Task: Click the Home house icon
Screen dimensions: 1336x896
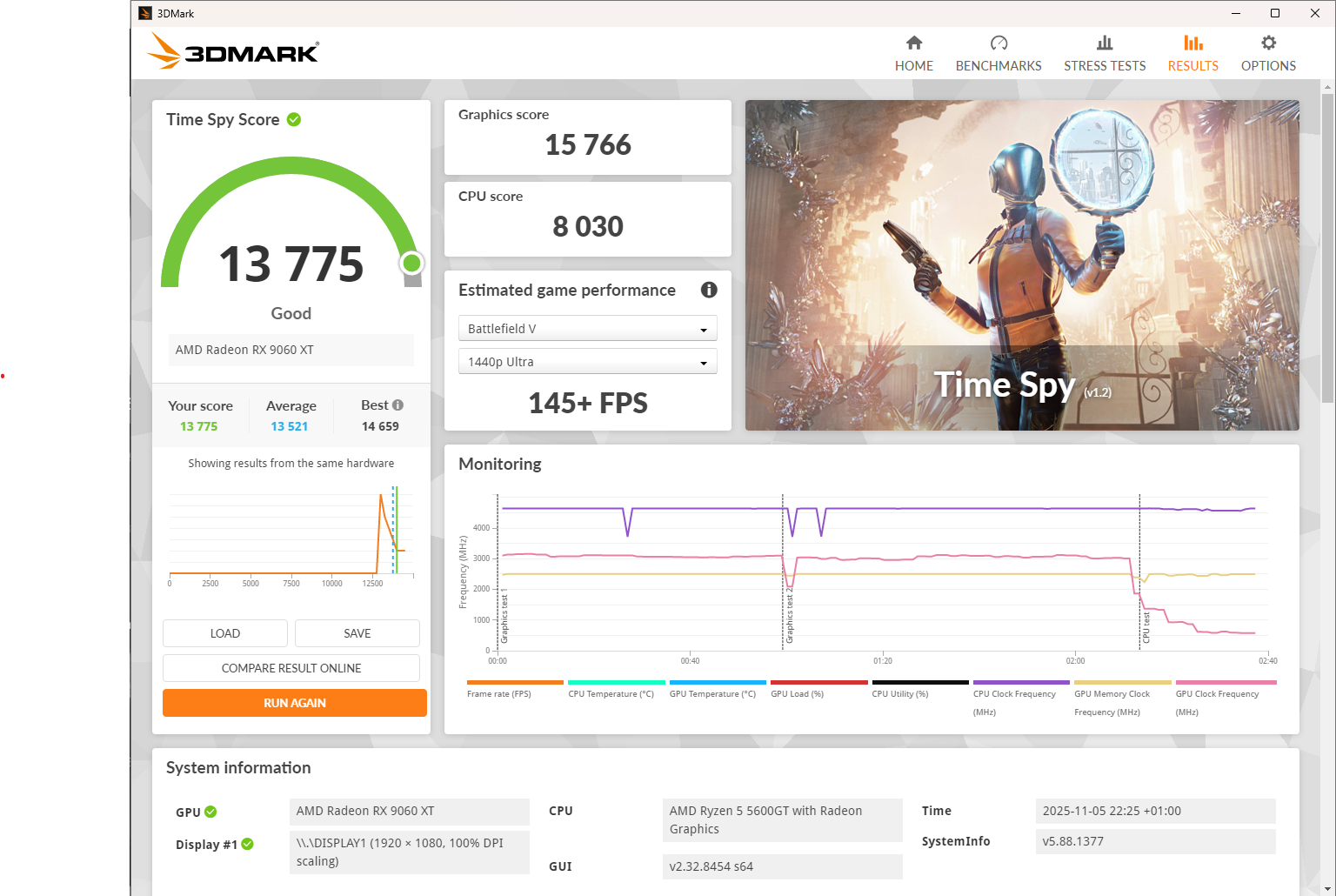Action: pyautogui.click(x=914, y=43)
